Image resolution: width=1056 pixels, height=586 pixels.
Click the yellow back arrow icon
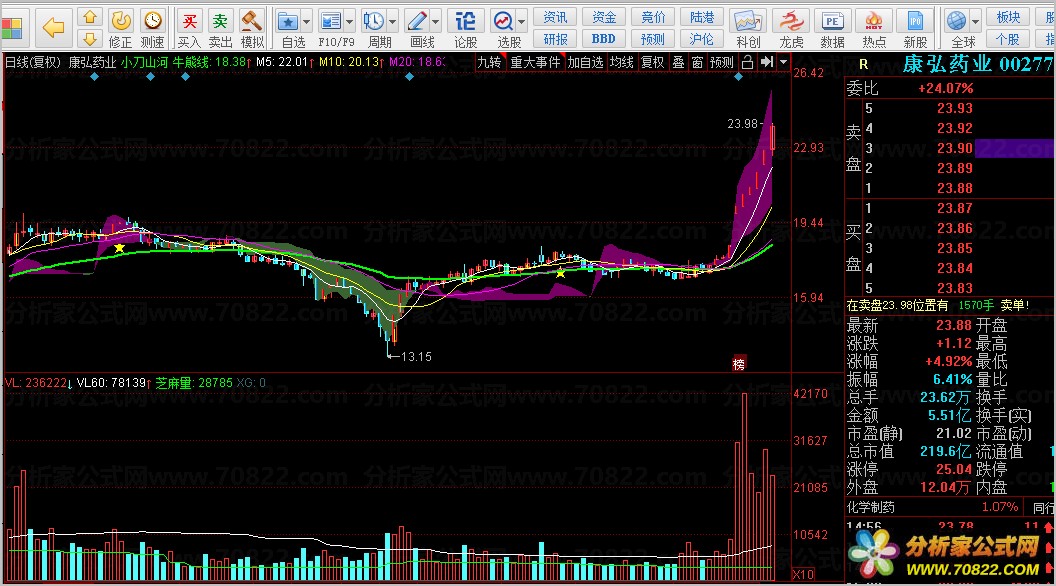[53, 28]
